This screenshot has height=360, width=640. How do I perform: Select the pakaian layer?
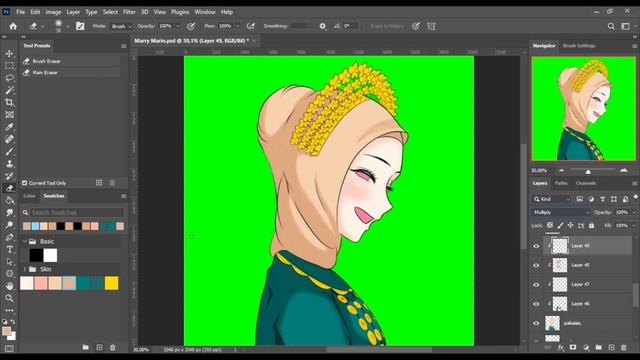click(588, 323)
